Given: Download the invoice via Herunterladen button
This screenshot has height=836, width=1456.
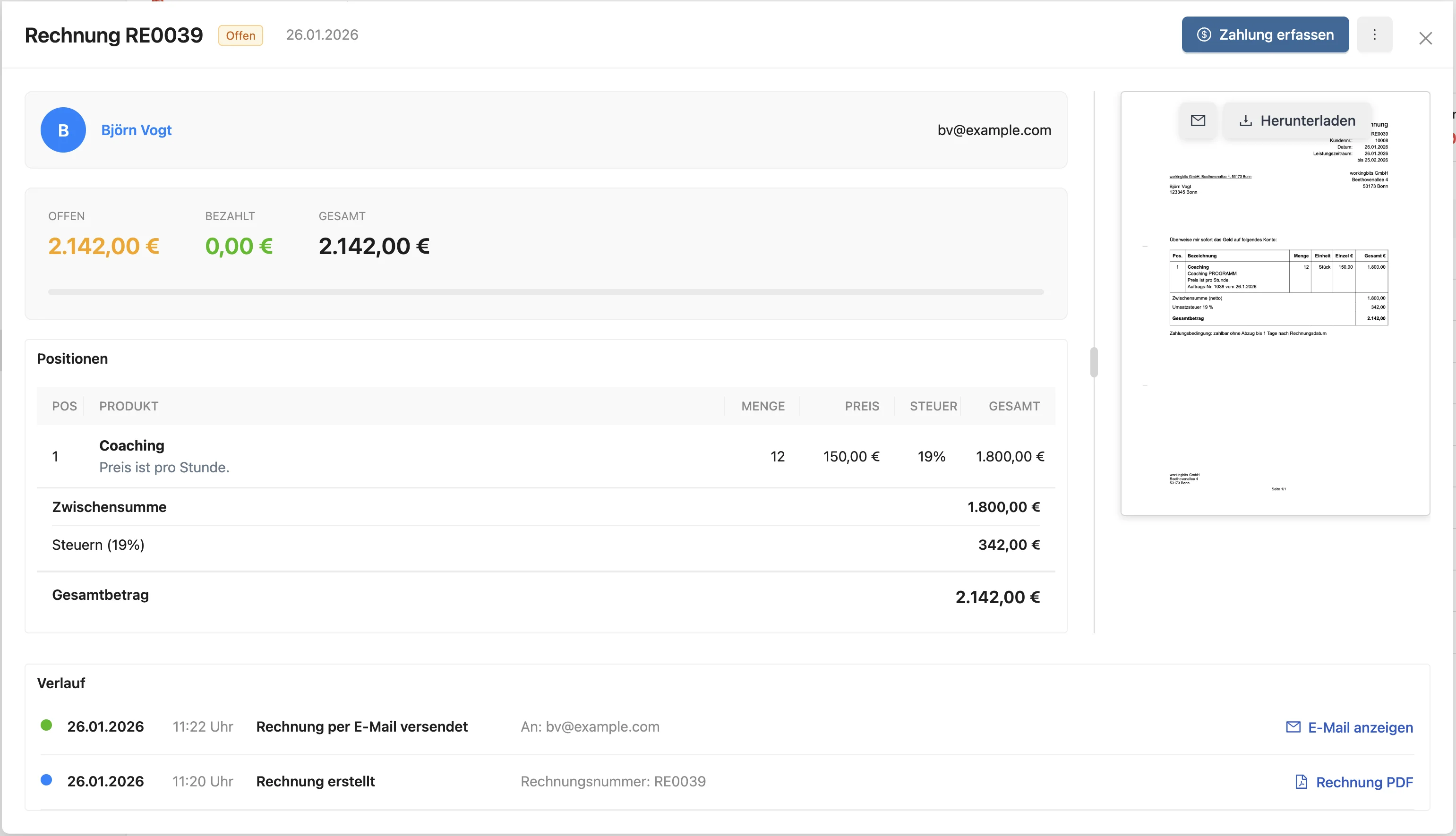Looking at the screenshot, I should 1297,120.
